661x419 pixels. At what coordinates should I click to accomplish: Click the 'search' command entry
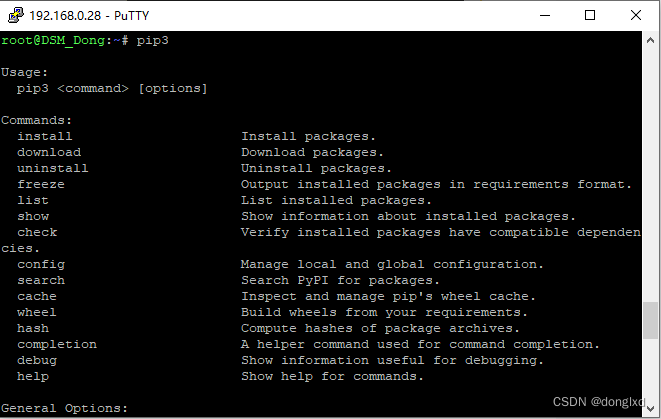point(41,280)
